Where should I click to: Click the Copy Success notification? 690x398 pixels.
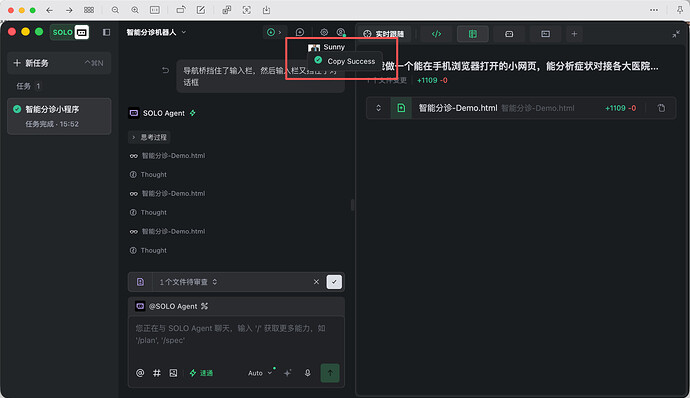click(345, 61)
